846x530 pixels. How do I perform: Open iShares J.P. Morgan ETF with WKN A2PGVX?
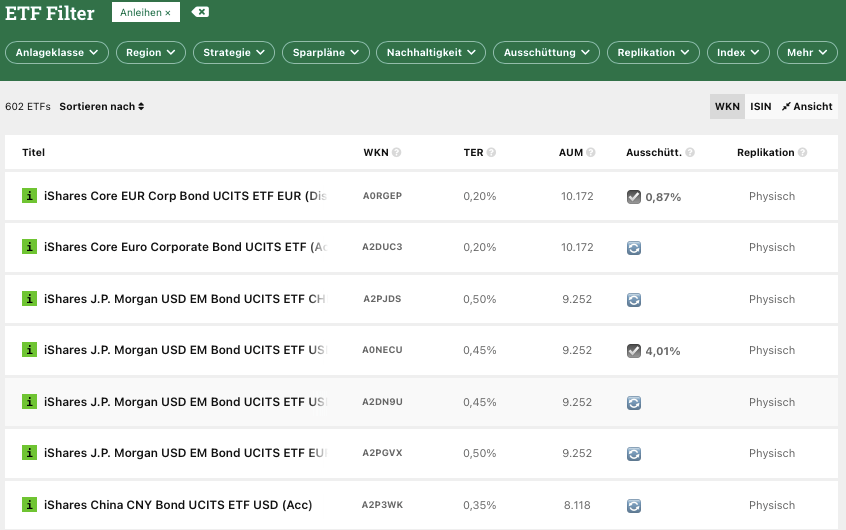[185, 453]
